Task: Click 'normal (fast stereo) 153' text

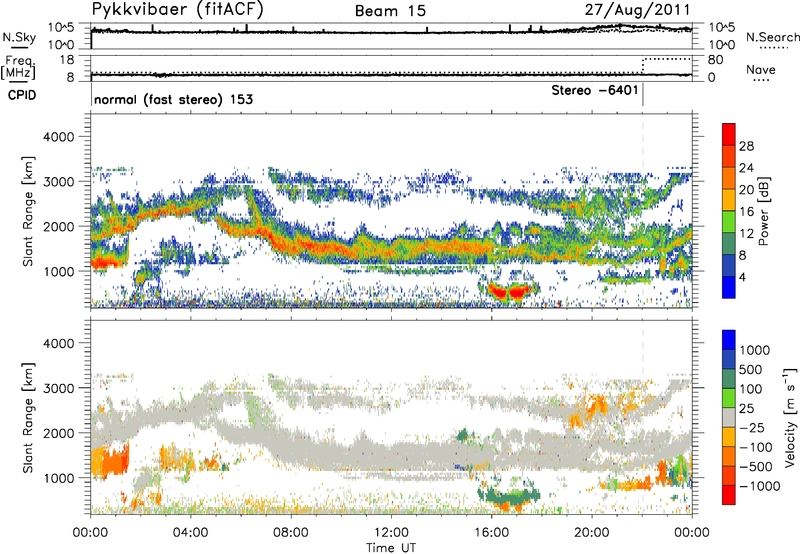Action: tap(173, 99)
